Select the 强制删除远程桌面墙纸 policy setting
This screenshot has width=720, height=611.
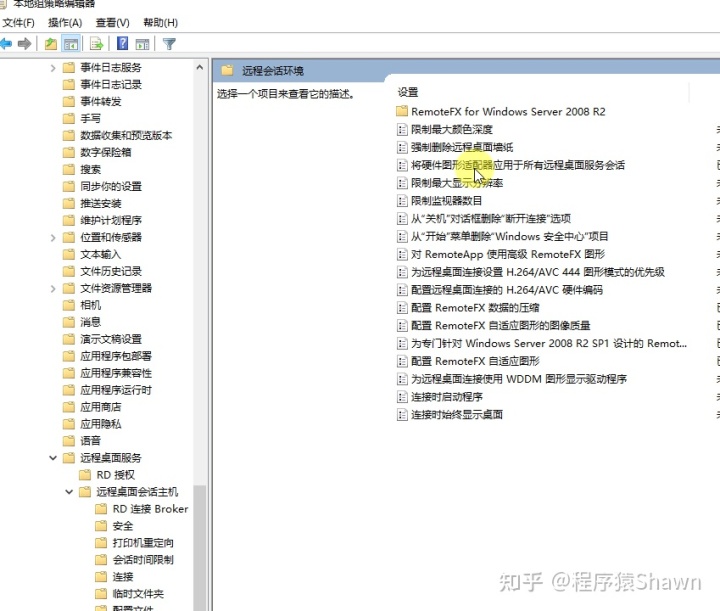[x=461, y=147]
